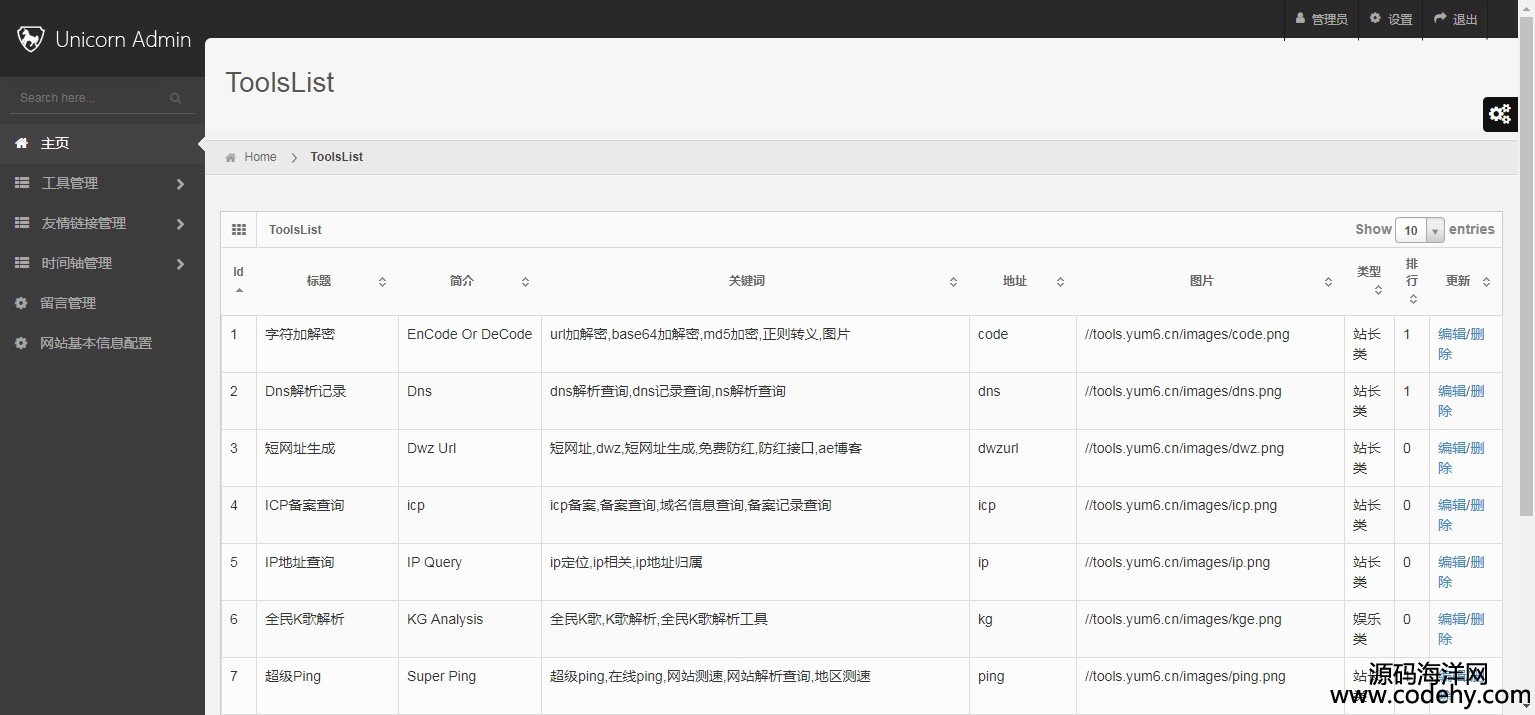Click 退出 to log out
Image resolution: width=1535 pixels, height=715 pixels.
[1455, 19]
